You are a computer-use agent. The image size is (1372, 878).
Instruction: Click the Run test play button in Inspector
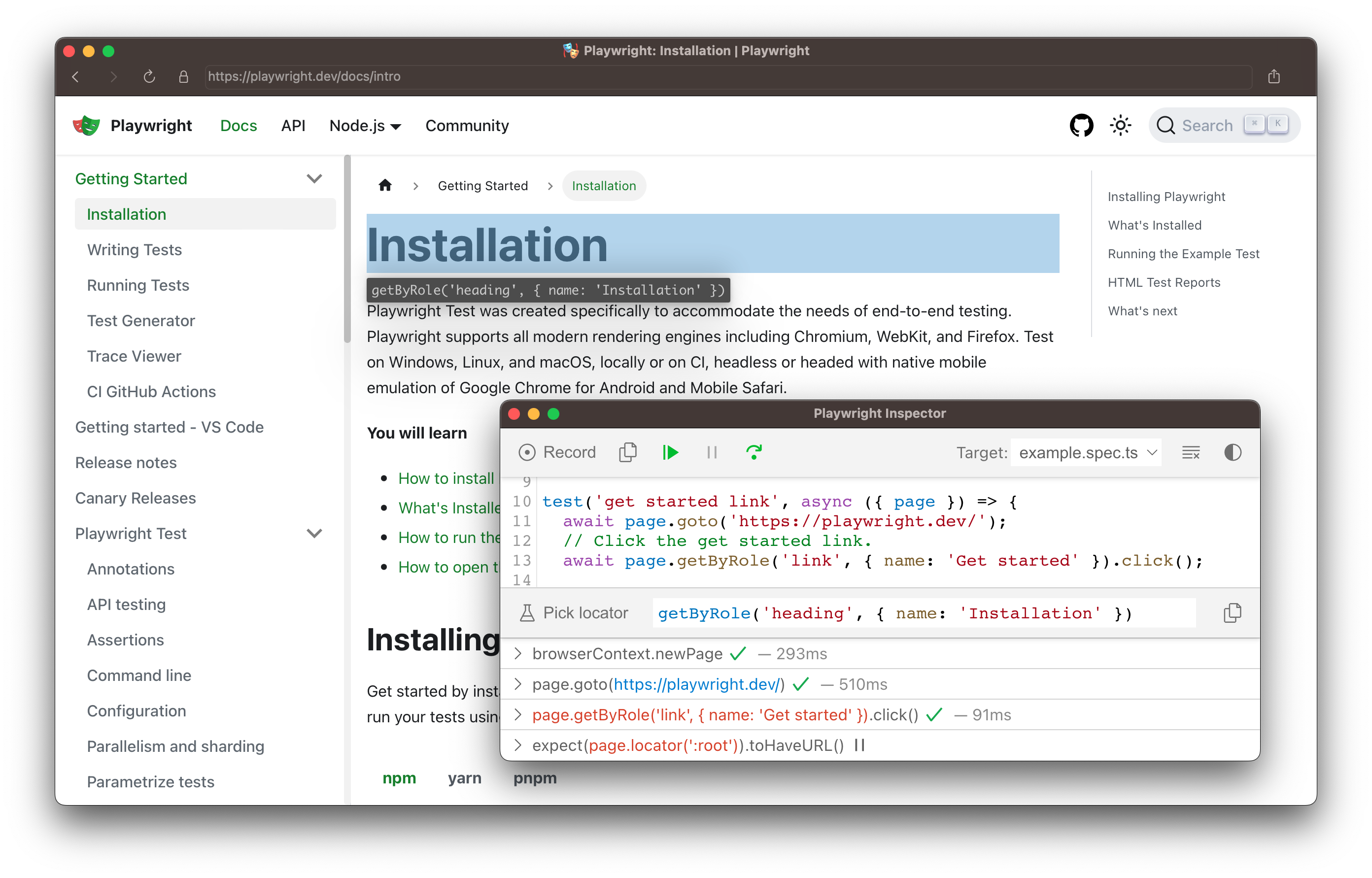point(670,452)
